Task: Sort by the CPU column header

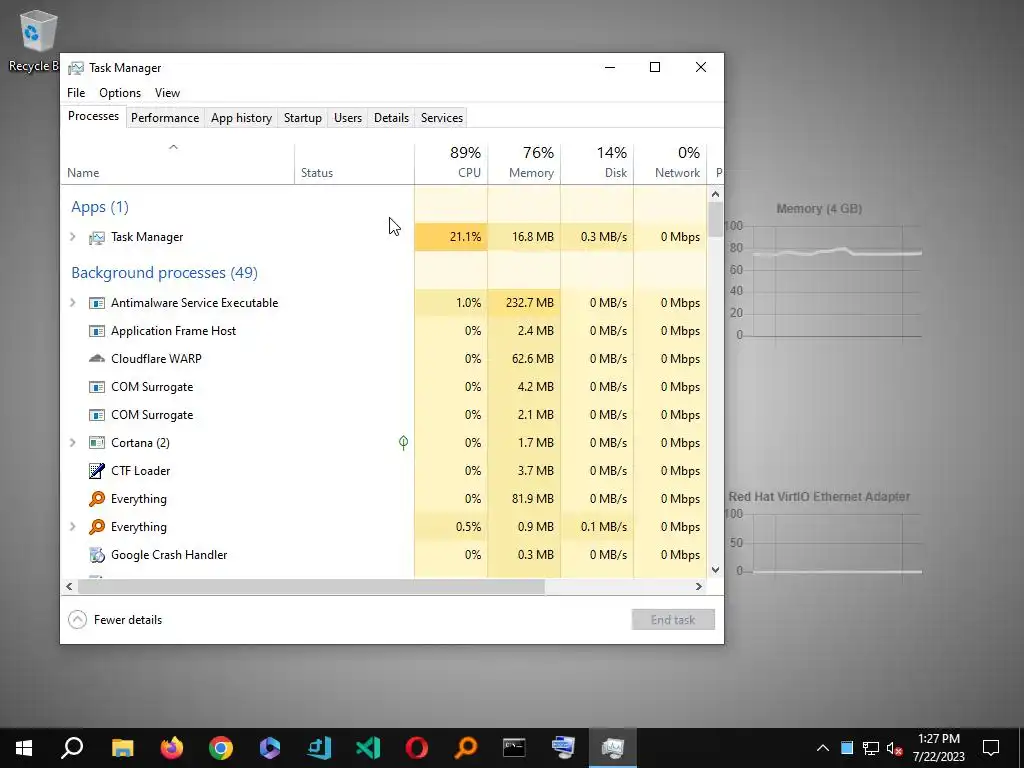Action: [x=451, y=163]
